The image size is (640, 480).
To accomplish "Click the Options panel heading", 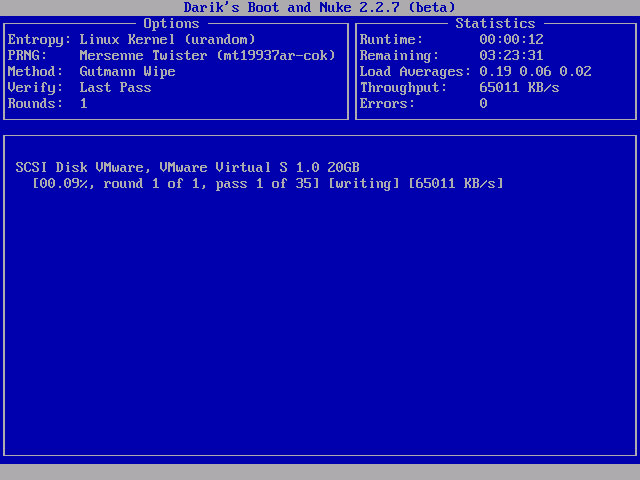I will pyautogui.click(x=171, y=24).
